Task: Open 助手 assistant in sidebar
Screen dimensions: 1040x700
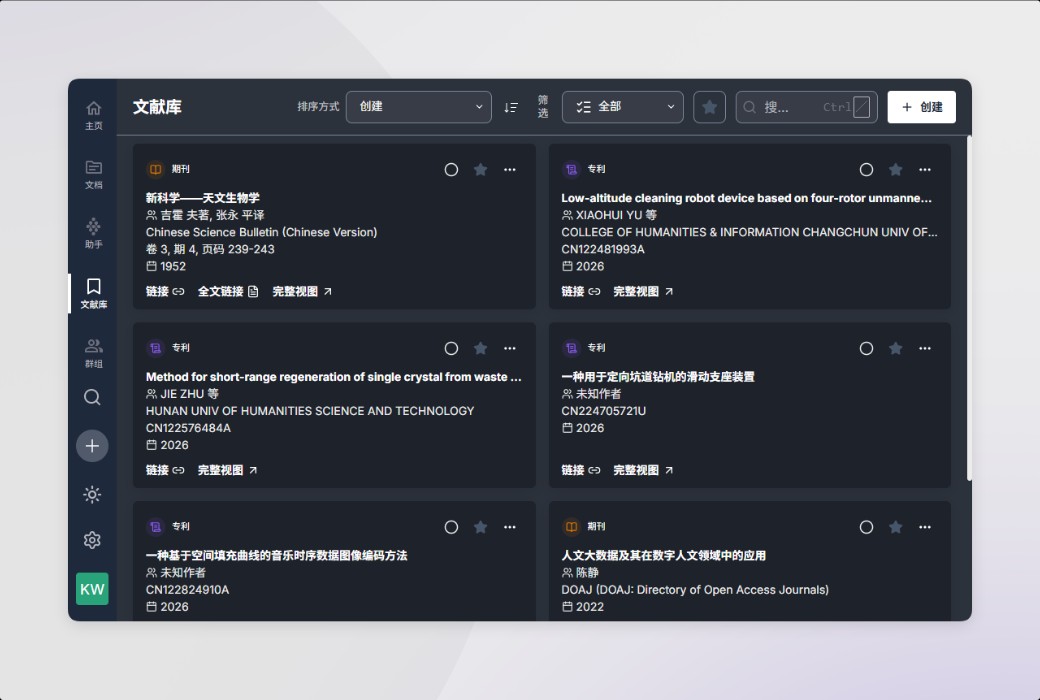Action: (94, 234)
